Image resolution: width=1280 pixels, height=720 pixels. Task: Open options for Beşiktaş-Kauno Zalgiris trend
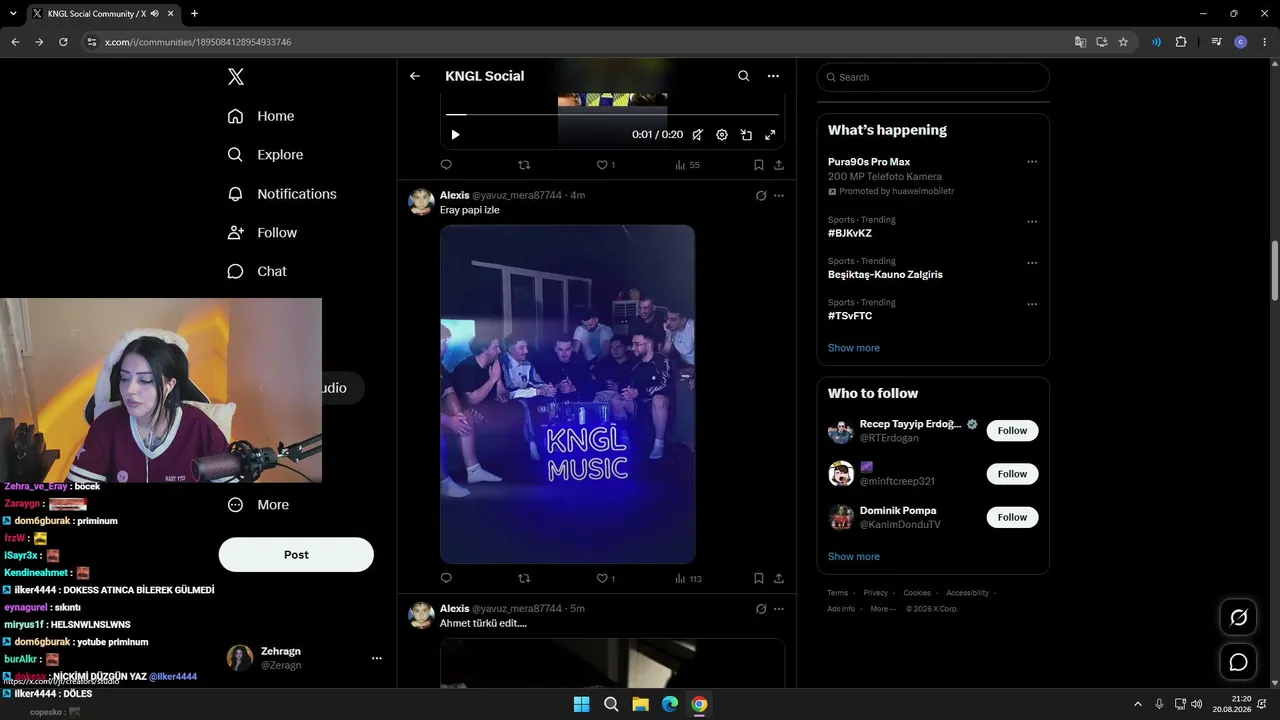tap(1032, 263)
